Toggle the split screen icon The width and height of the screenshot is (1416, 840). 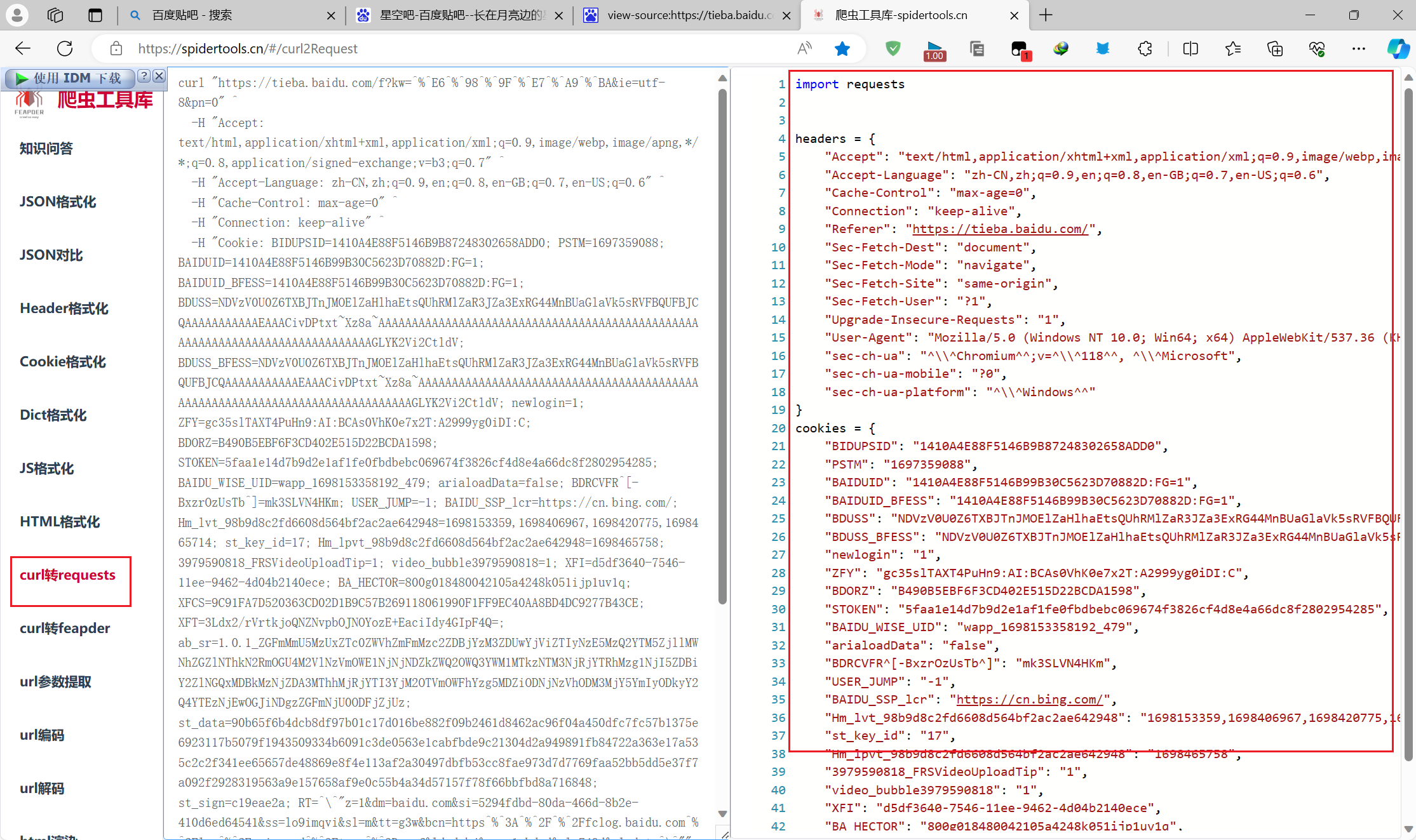click(1190, 49)
